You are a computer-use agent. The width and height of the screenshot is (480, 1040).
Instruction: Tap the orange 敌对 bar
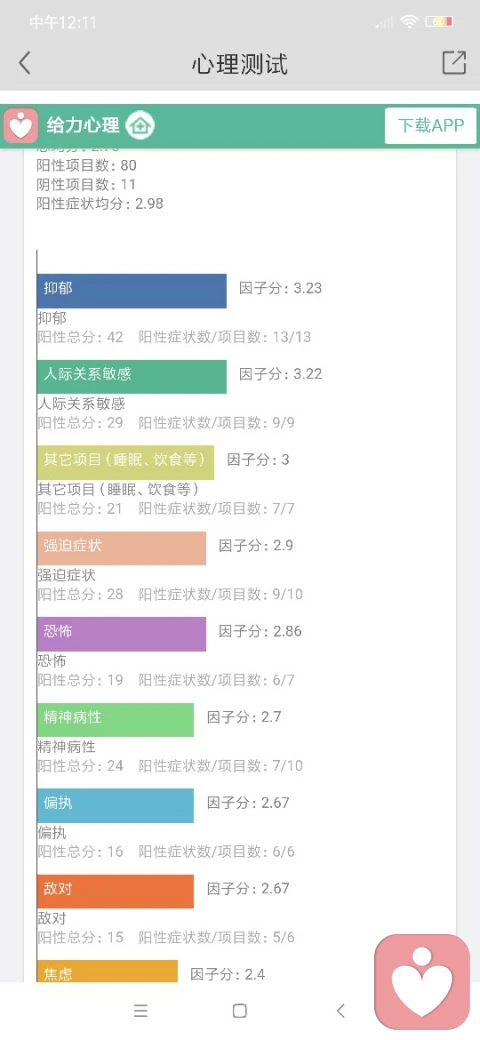tap(115, 891)
